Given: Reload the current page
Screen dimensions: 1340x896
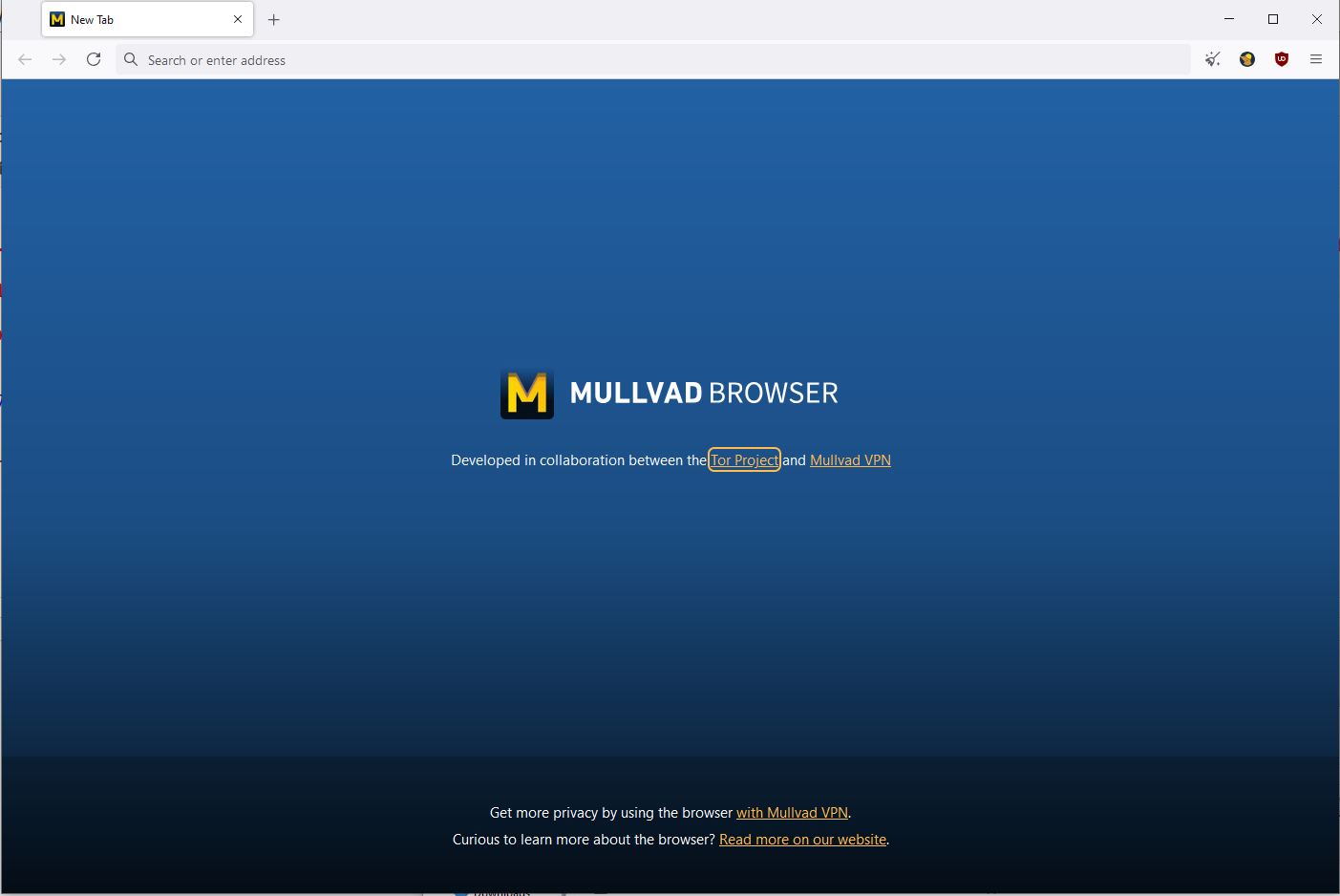Looking at the screenshot, I should [94, 59].
